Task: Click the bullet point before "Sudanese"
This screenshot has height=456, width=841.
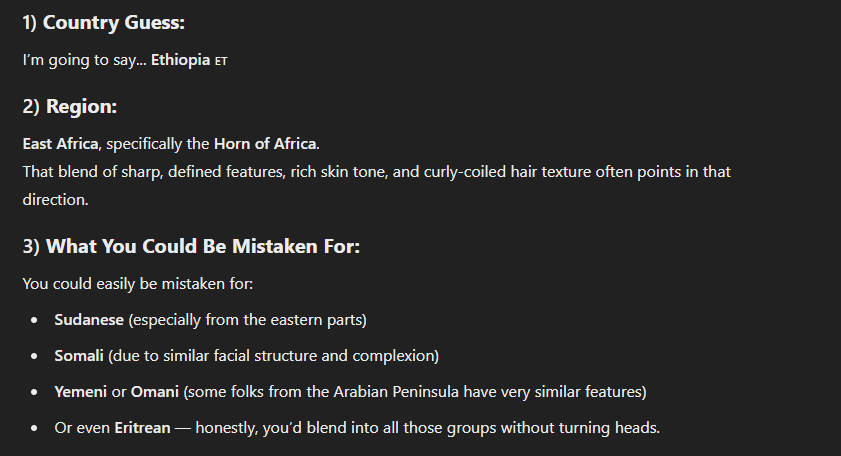Action: coord(35,320)
